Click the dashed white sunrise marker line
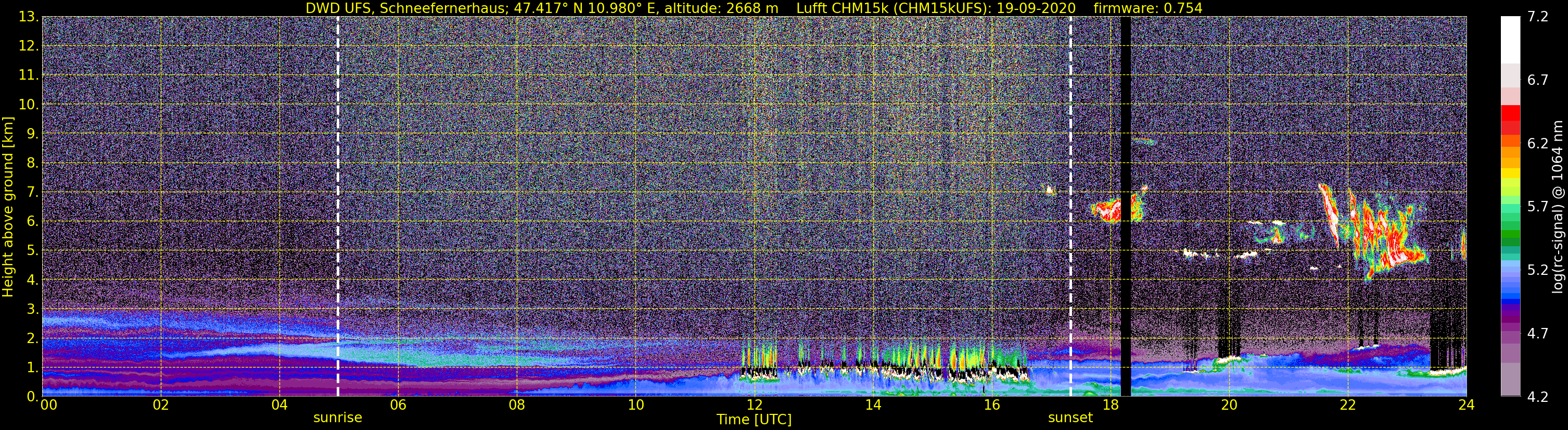Screen dimensions: 1568x430 tap(338, 207)
